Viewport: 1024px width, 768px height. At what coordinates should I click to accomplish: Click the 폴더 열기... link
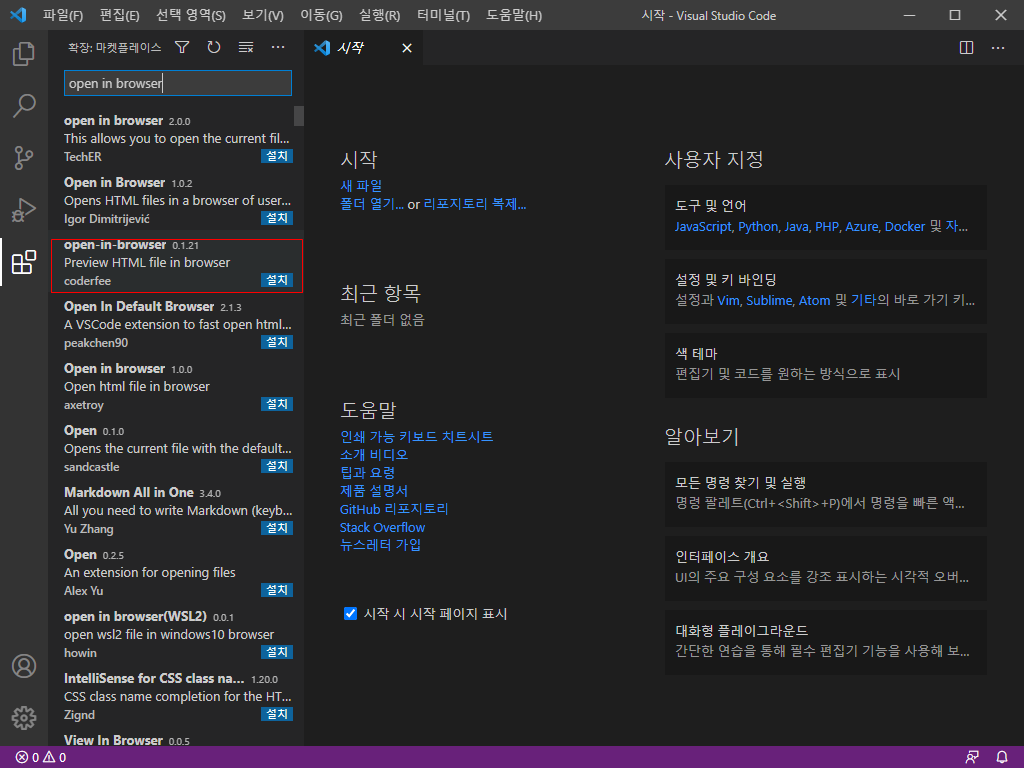[x=372, y=204]
